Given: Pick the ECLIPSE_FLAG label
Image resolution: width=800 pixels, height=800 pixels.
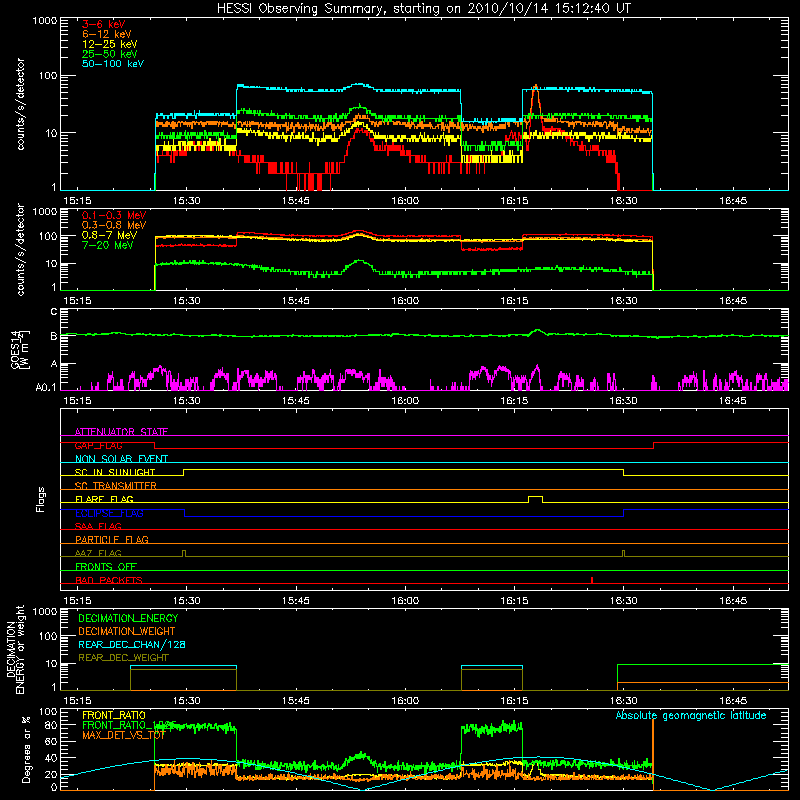Looking at the screenshot, I should click(109, 513).
